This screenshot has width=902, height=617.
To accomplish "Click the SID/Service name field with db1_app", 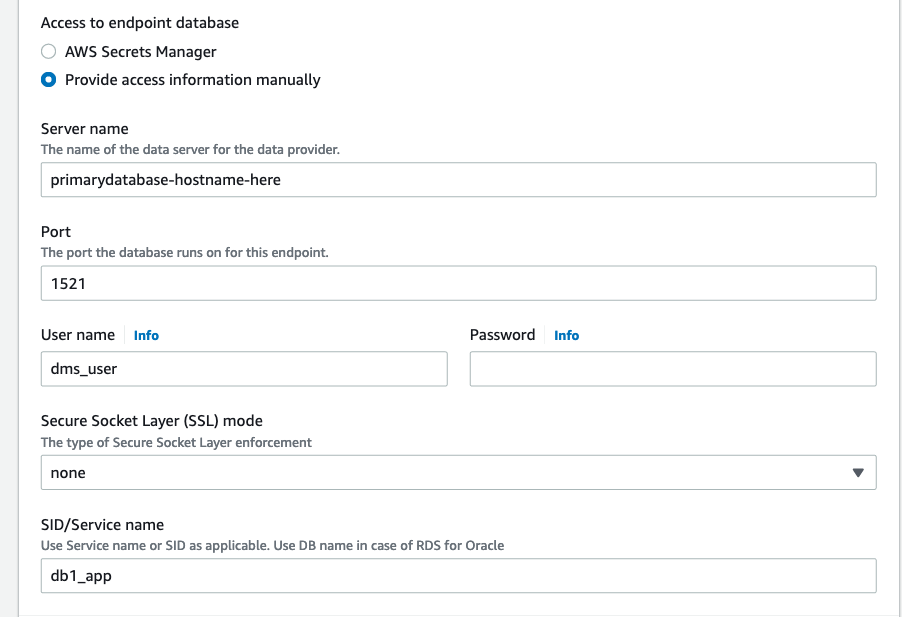I will [458, 576].
